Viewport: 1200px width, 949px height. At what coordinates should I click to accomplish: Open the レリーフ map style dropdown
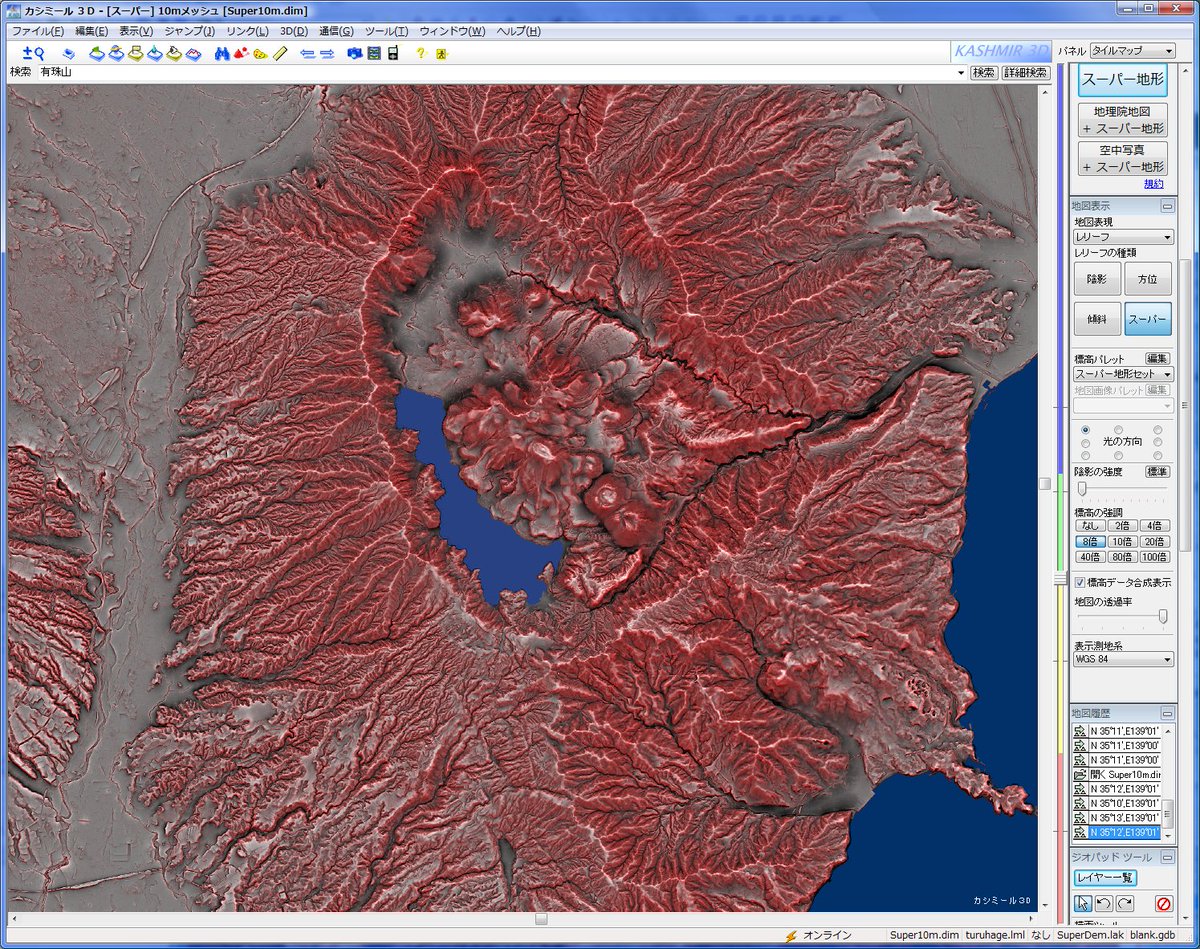click(1123, 237)
